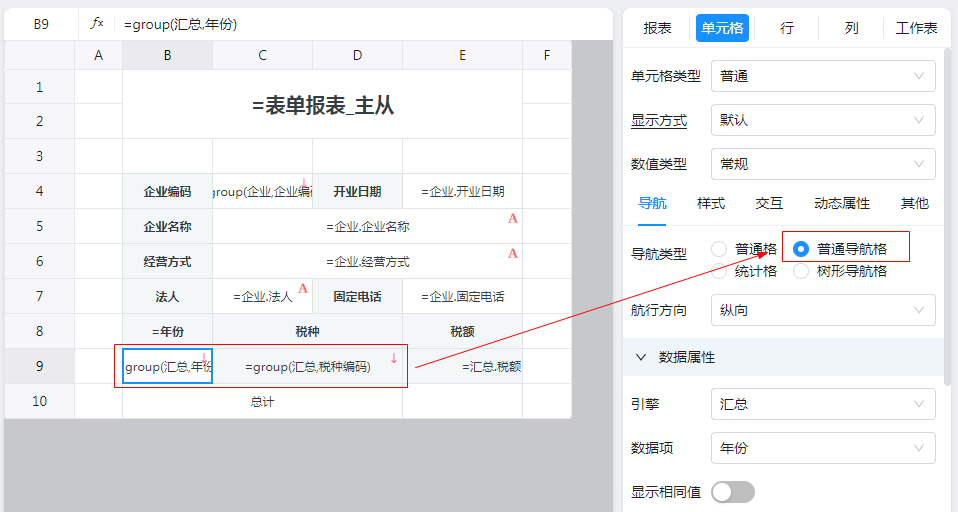Screen dimensions: 958x512
Task: Open the 动态属性 sub-tab
Action: point(841,204)
